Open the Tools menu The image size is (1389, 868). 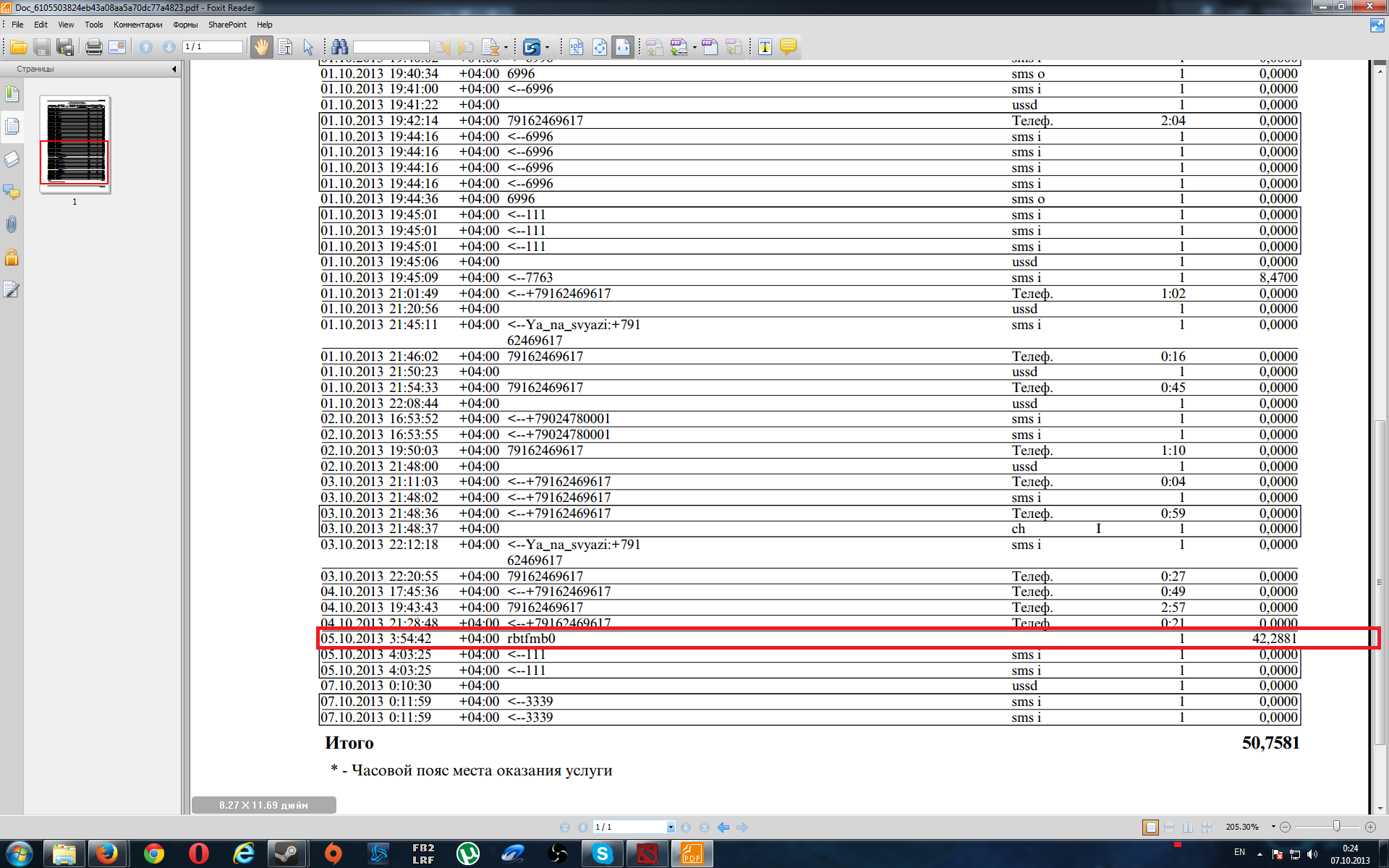point(94,25)
